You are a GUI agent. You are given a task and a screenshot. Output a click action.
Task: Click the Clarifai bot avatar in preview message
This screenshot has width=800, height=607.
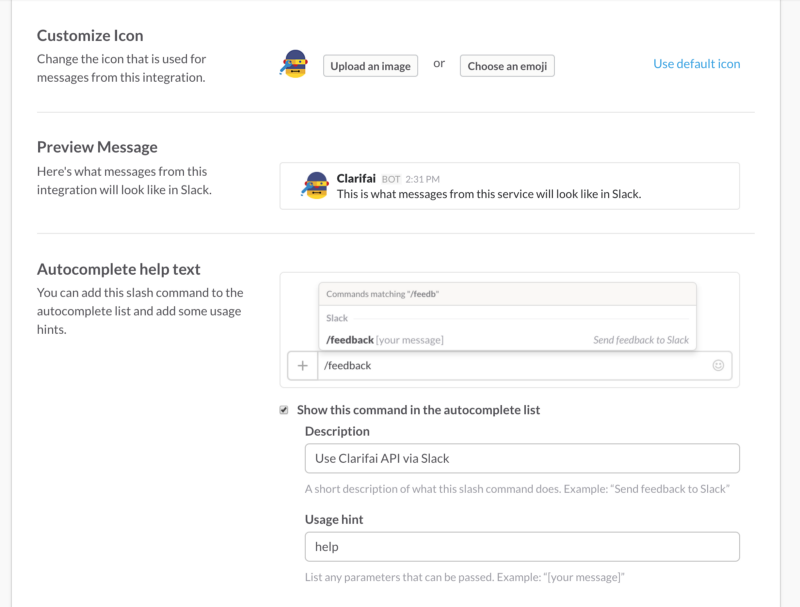(315, 185)
